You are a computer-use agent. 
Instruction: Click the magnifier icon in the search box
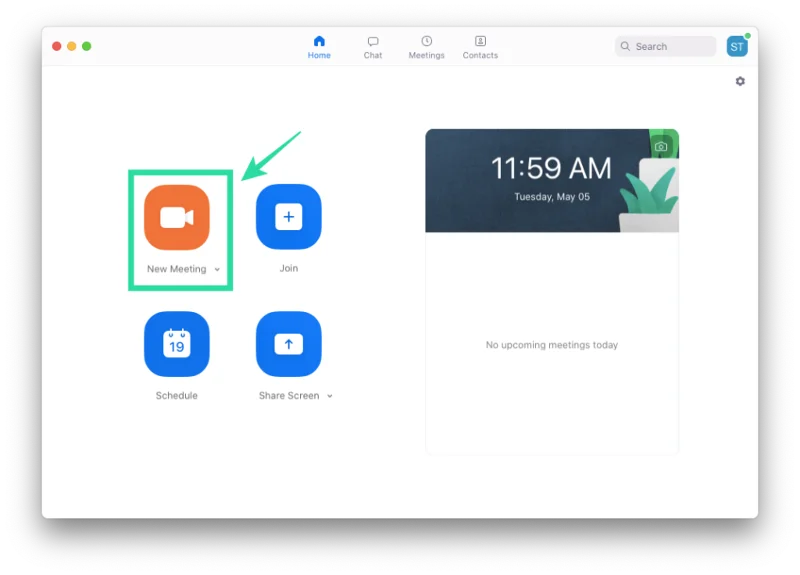625,46
